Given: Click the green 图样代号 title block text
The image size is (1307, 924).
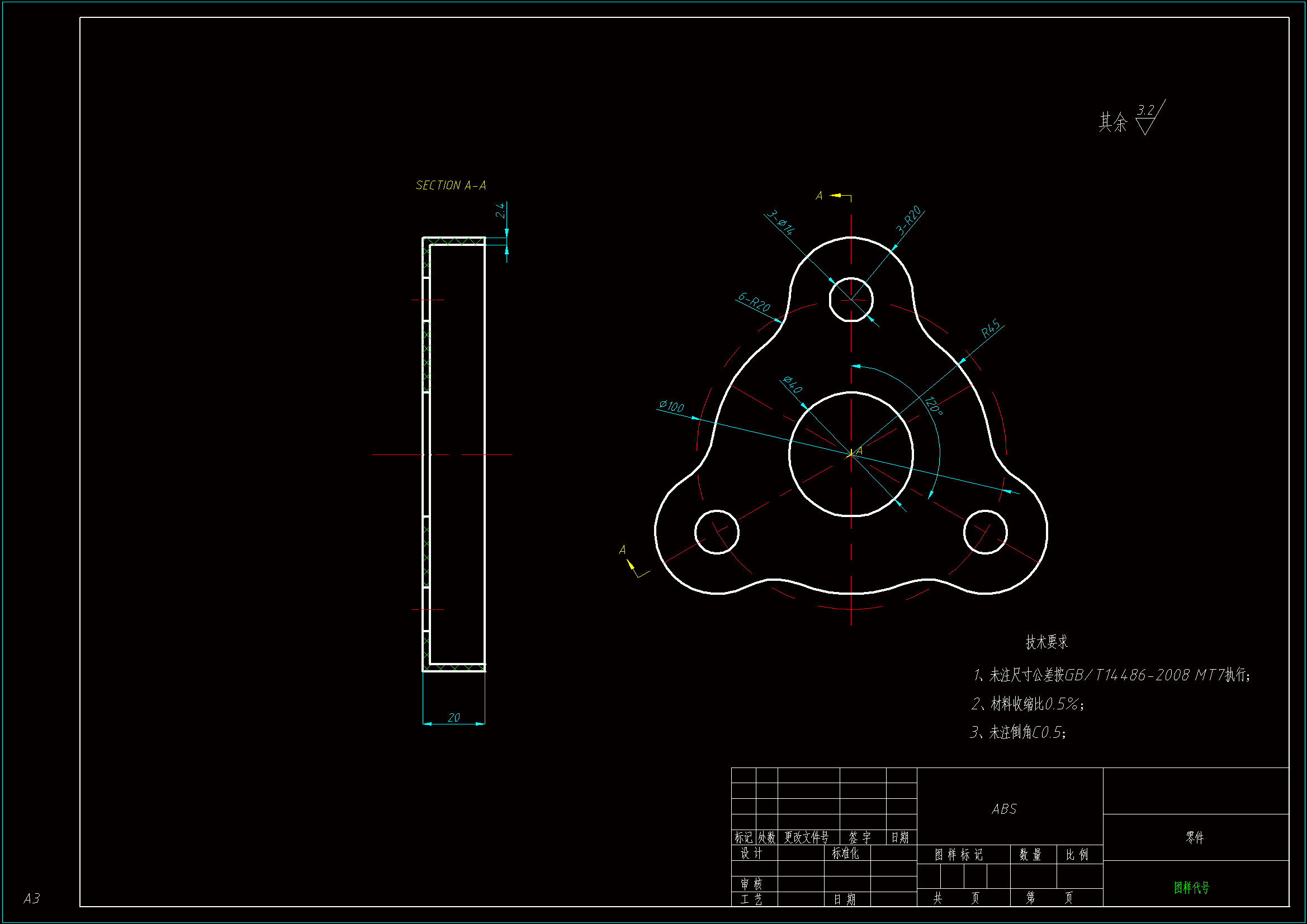Looking at the screenshot, I should [1191, 888].
